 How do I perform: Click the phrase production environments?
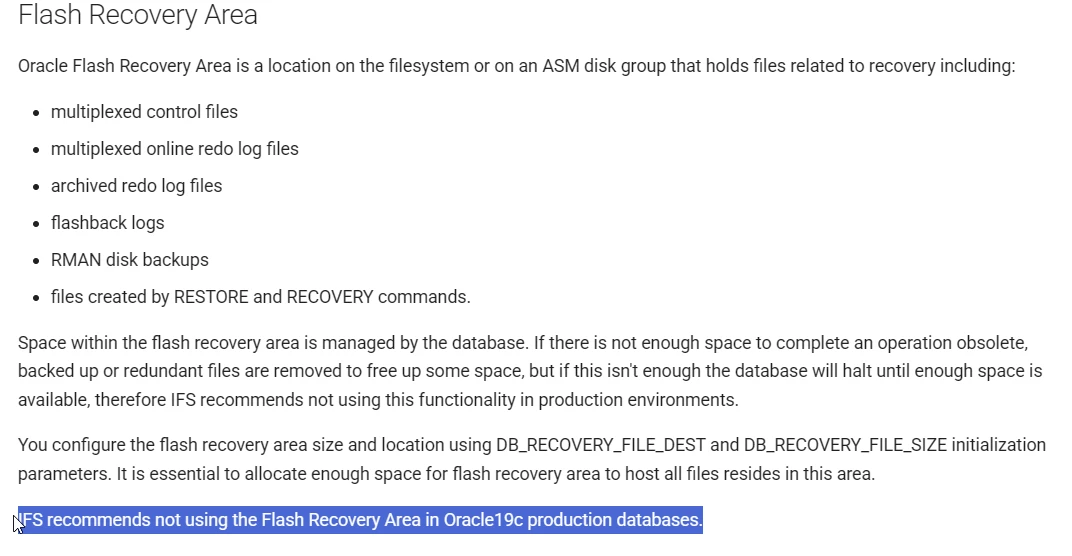pos(638,399)
